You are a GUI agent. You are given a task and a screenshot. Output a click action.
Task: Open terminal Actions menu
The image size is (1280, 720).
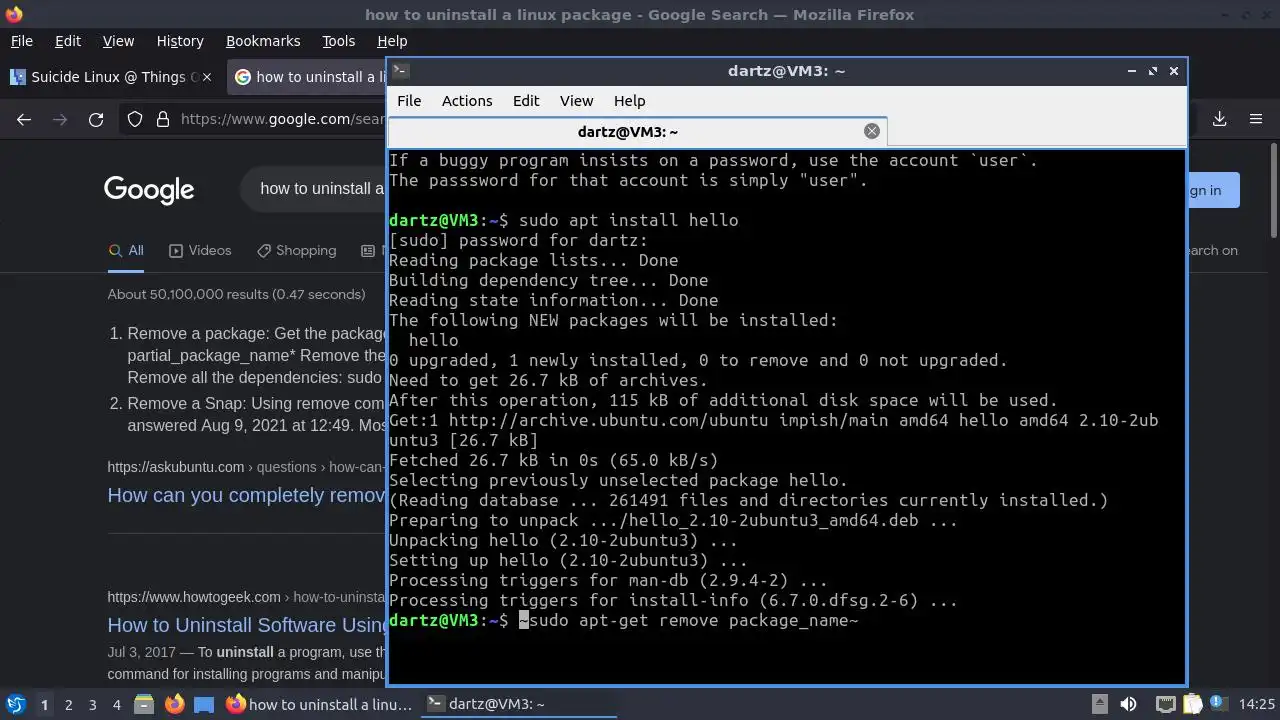point(467,100)
